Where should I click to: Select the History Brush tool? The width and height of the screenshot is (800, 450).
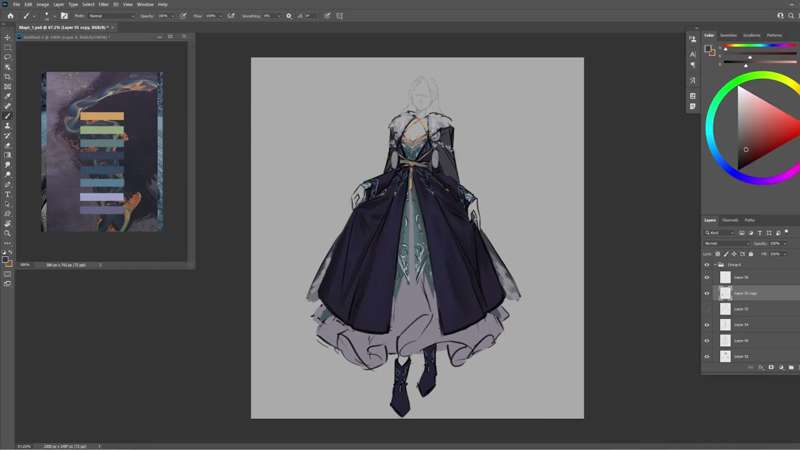click(x=7, y=136)
